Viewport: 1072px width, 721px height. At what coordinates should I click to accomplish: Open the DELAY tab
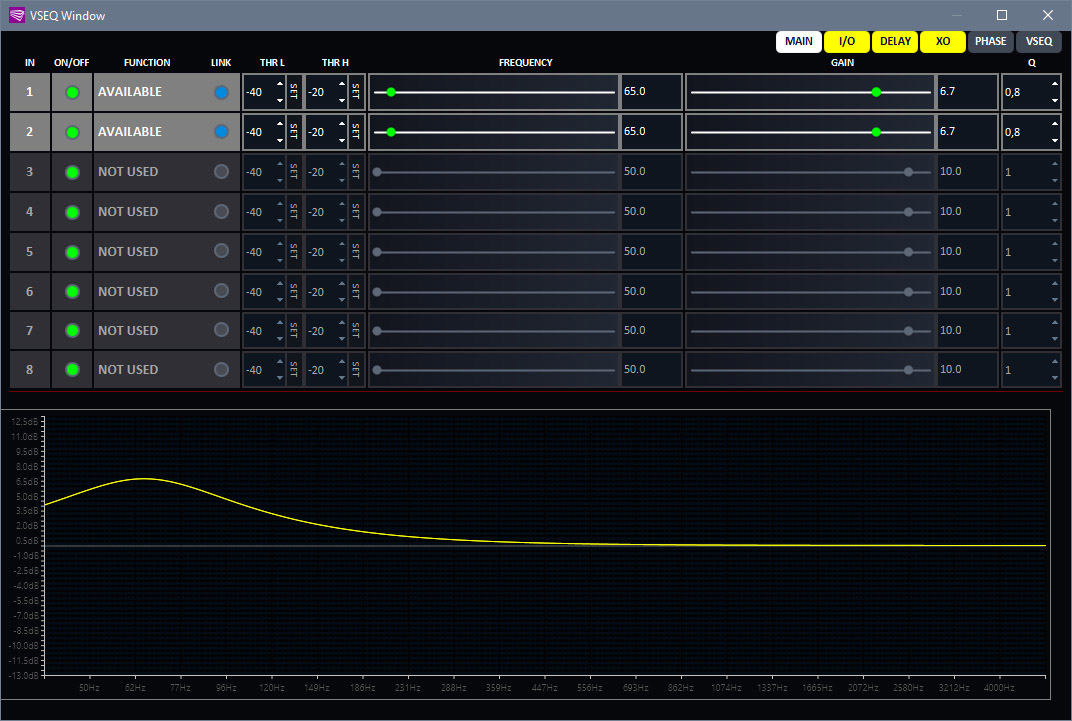895,42
